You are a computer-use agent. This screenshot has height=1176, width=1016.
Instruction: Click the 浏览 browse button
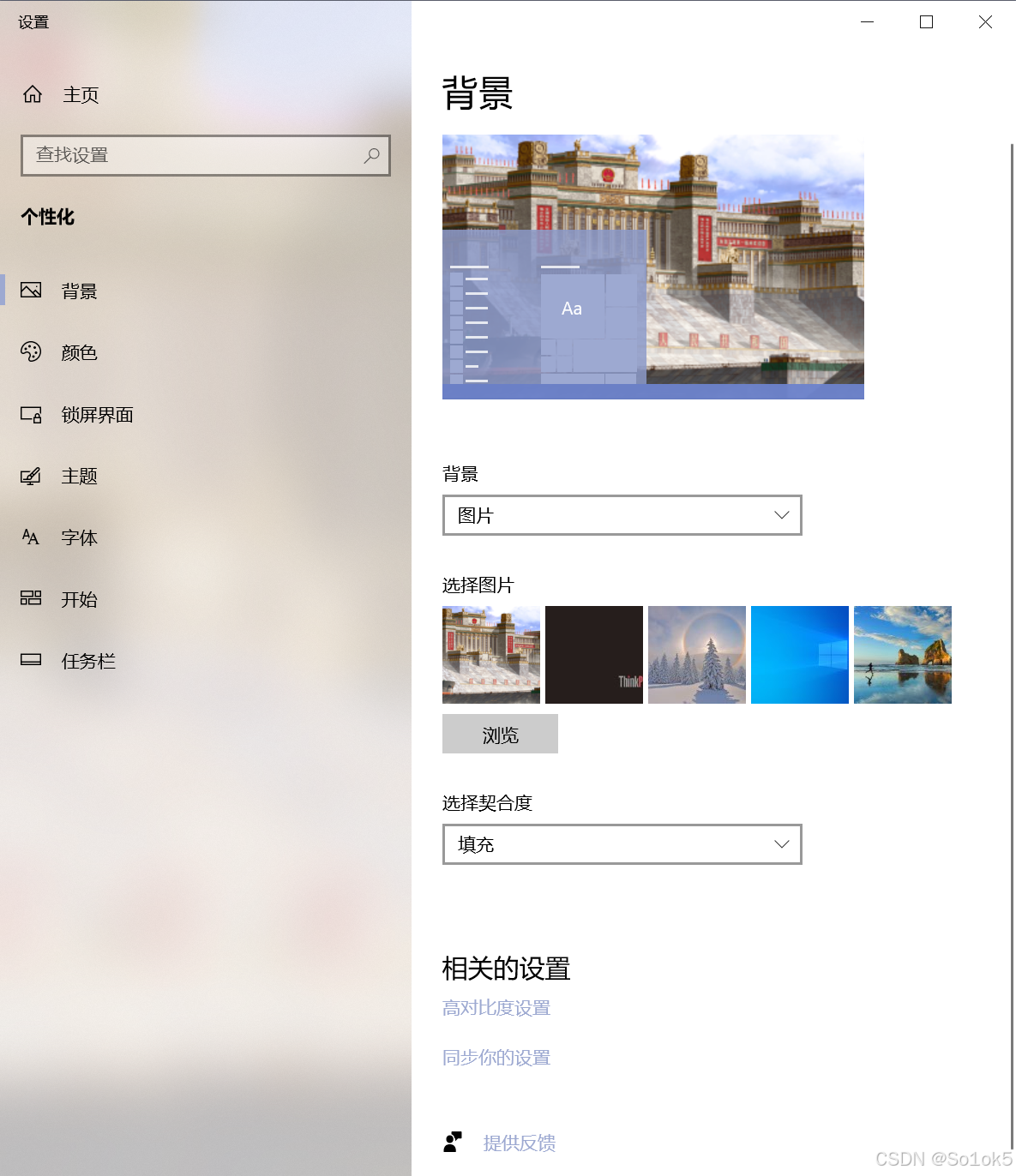(x=500, y=734)
